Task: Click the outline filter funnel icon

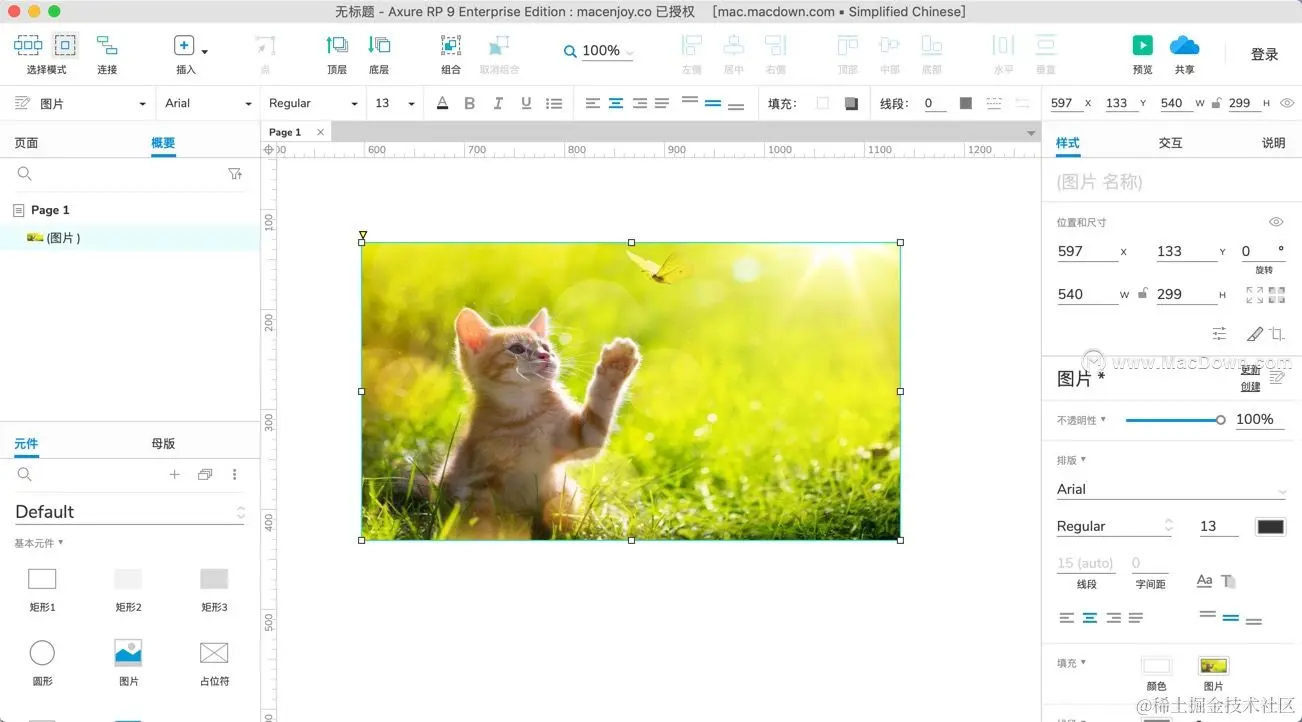Action: click(235, 174)
